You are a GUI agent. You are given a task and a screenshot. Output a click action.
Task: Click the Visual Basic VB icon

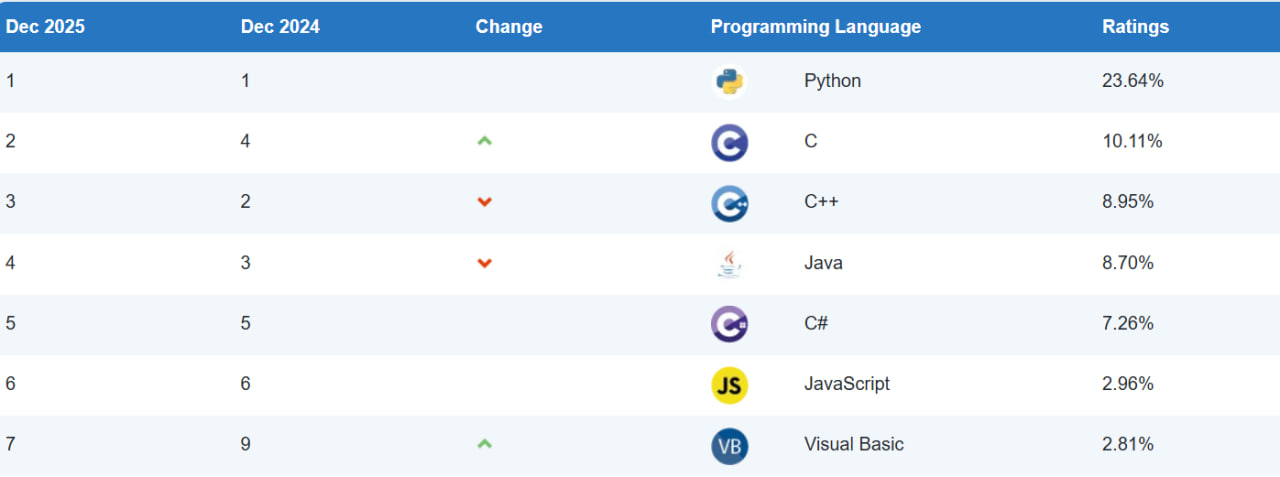729,445
